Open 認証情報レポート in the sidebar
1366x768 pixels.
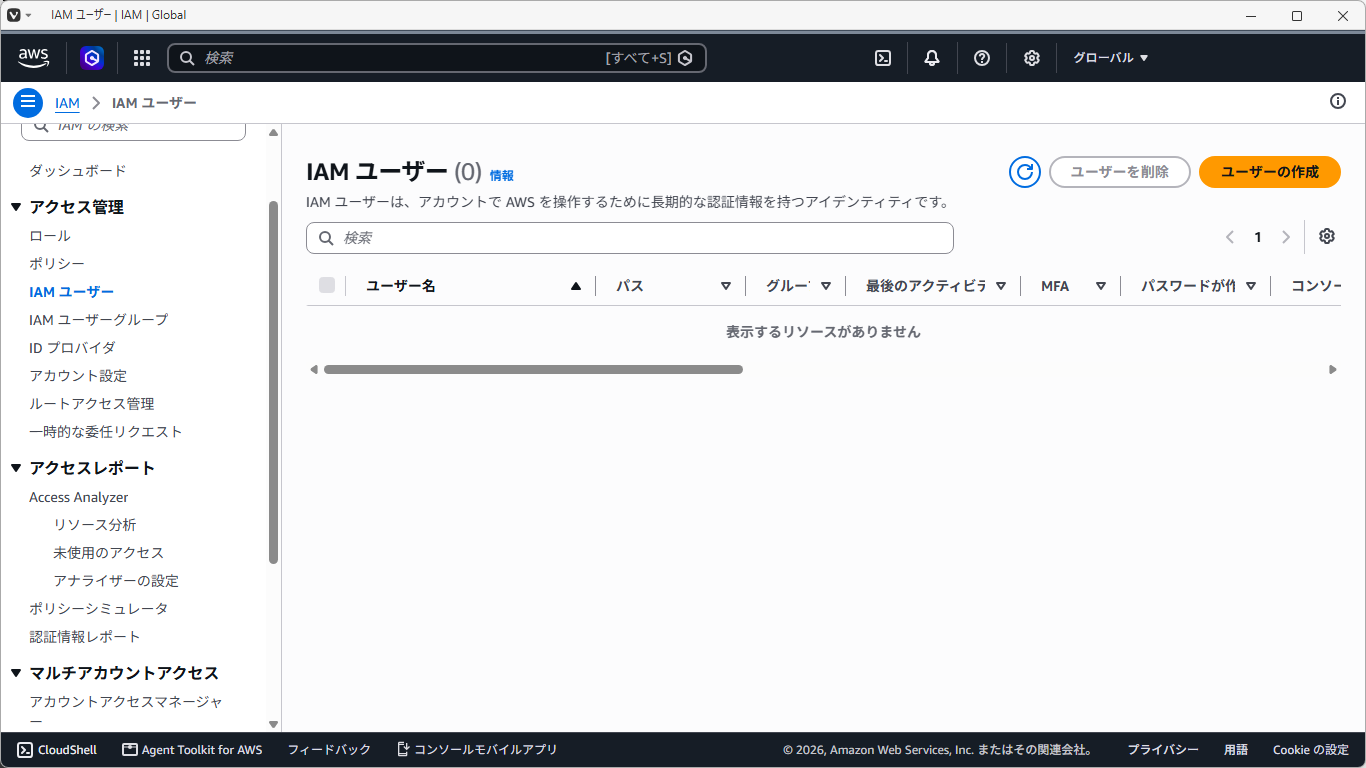tap(85, 637)
